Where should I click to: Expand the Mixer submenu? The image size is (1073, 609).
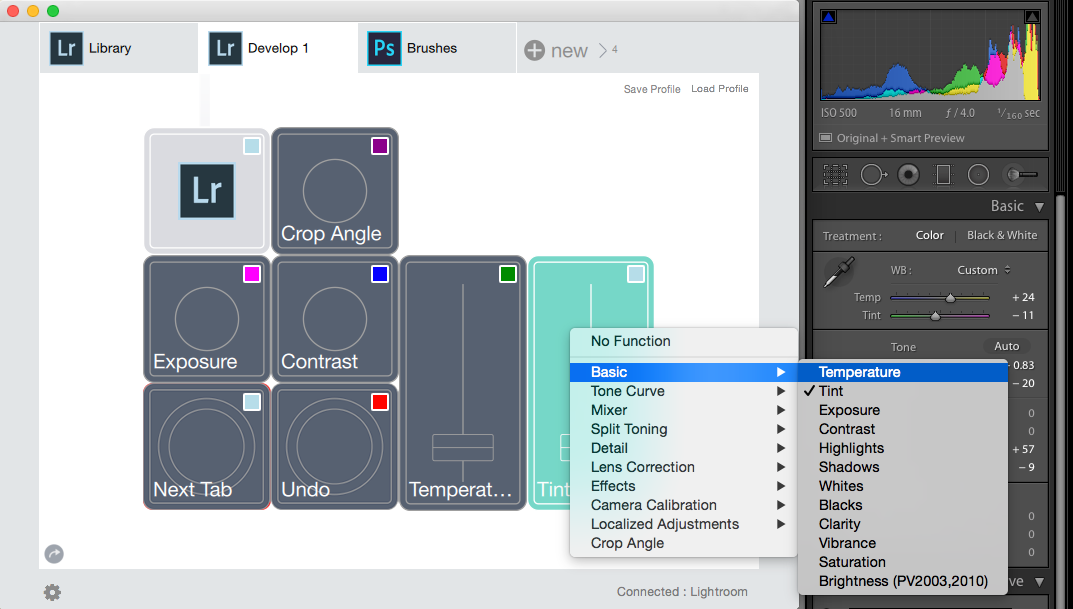click(x=684, y=410)
